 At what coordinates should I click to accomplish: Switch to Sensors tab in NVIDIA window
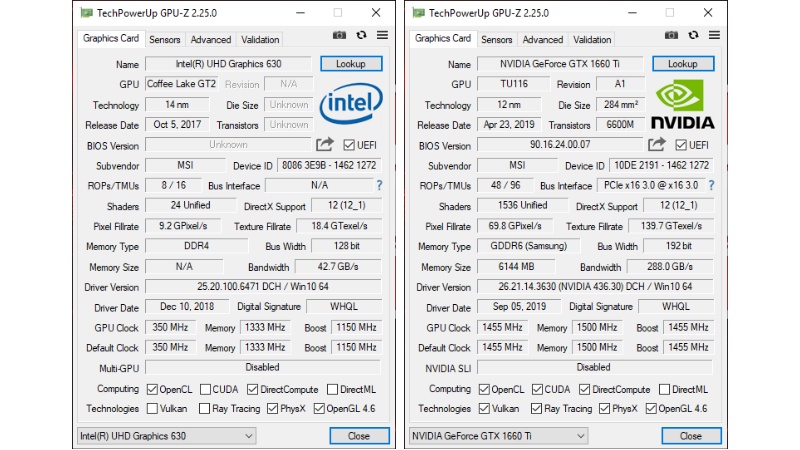tap(496, 39)
